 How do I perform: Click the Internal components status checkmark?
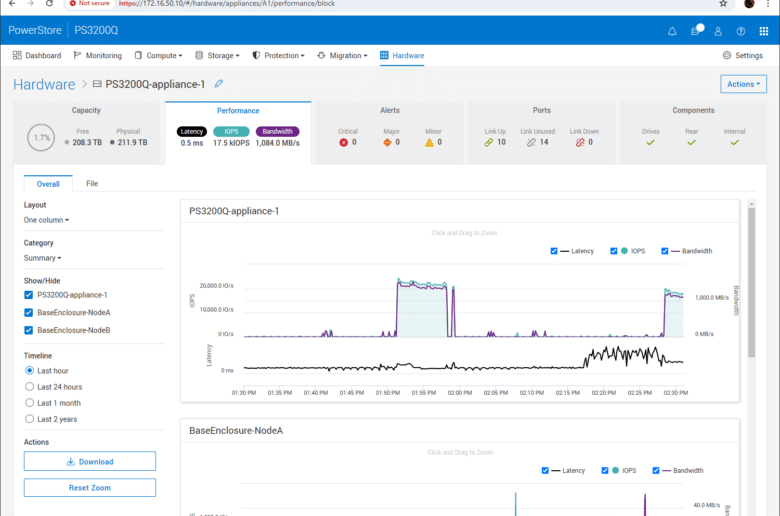pos(735,143)
